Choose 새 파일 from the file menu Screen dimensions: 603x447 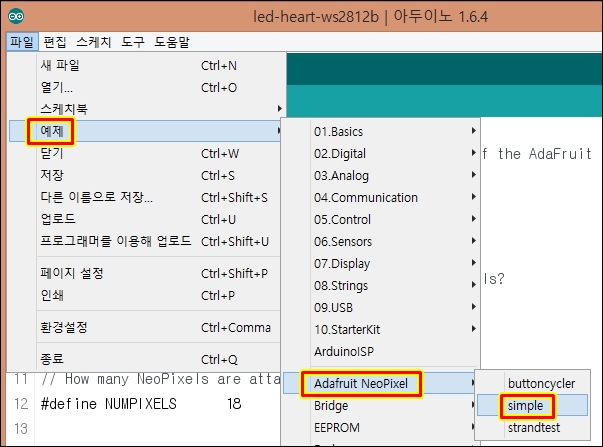144,65
